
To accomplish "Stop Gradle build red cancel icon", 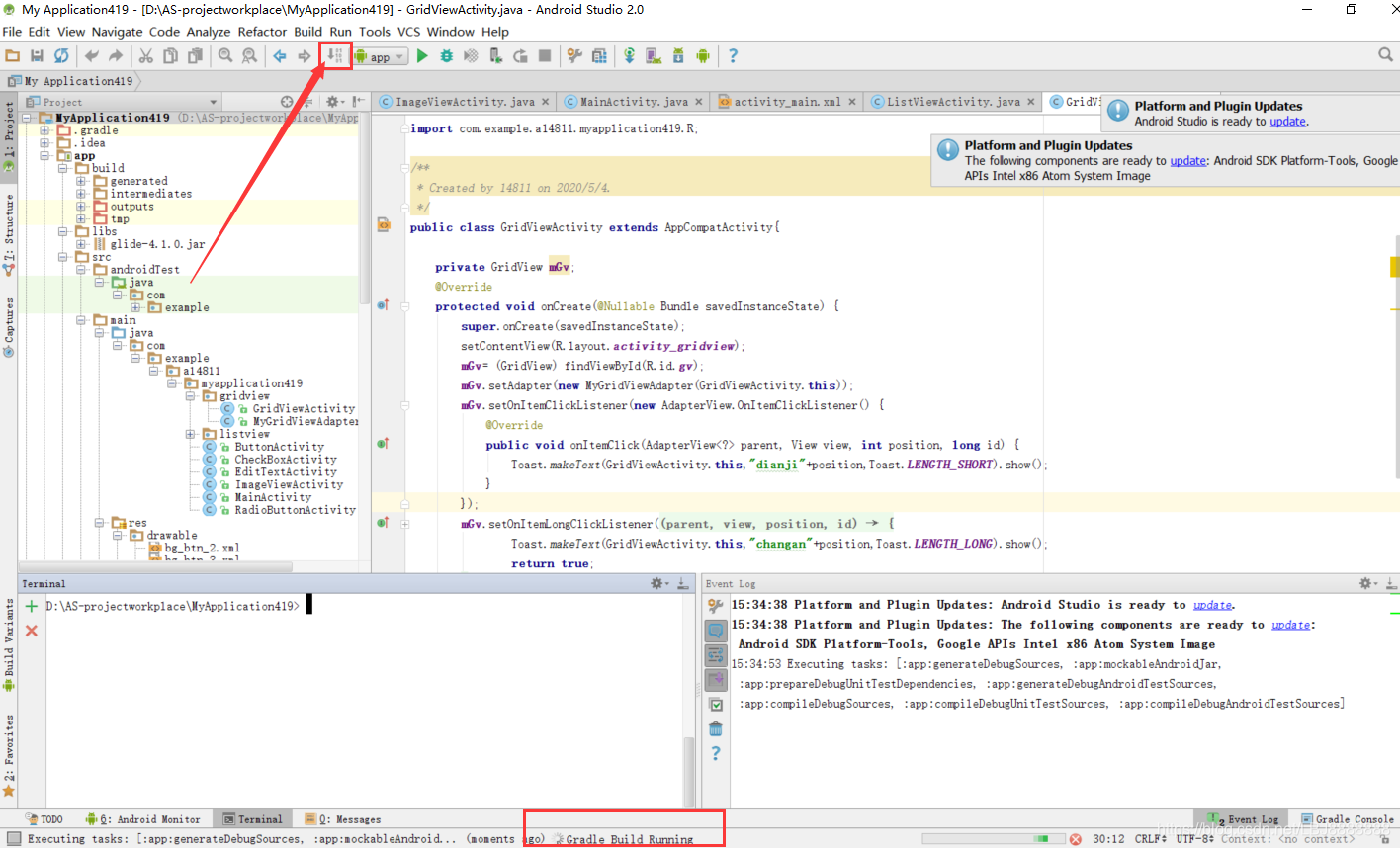I will 1075,839.
